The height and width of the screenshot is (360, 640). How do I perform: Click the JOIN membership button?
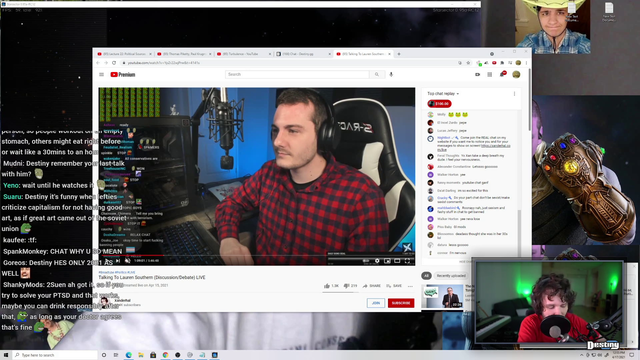[376, 303]
